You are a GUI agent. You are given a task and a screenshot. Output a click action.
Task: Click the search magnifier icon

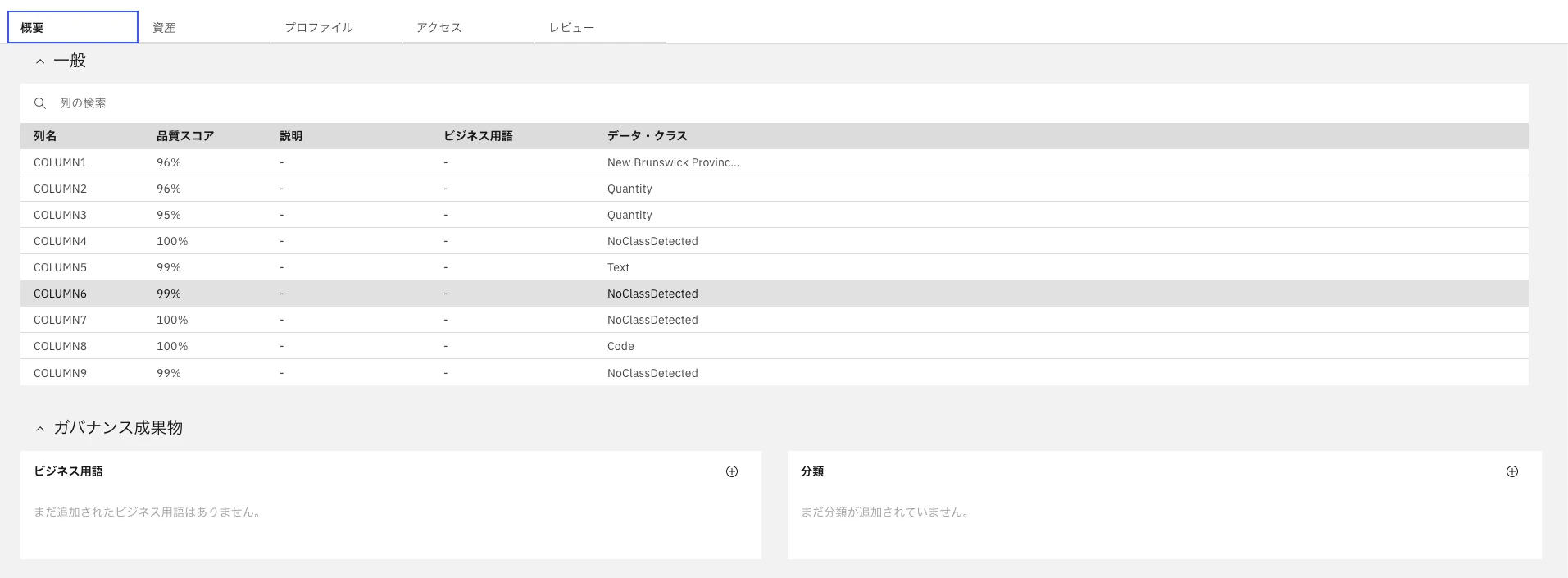tap(39, 103)
